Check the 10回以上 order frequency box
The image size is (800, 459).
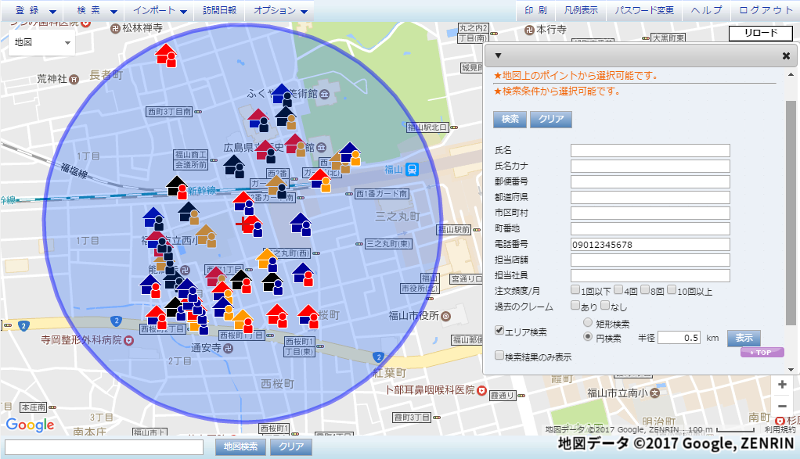point(671,290)
